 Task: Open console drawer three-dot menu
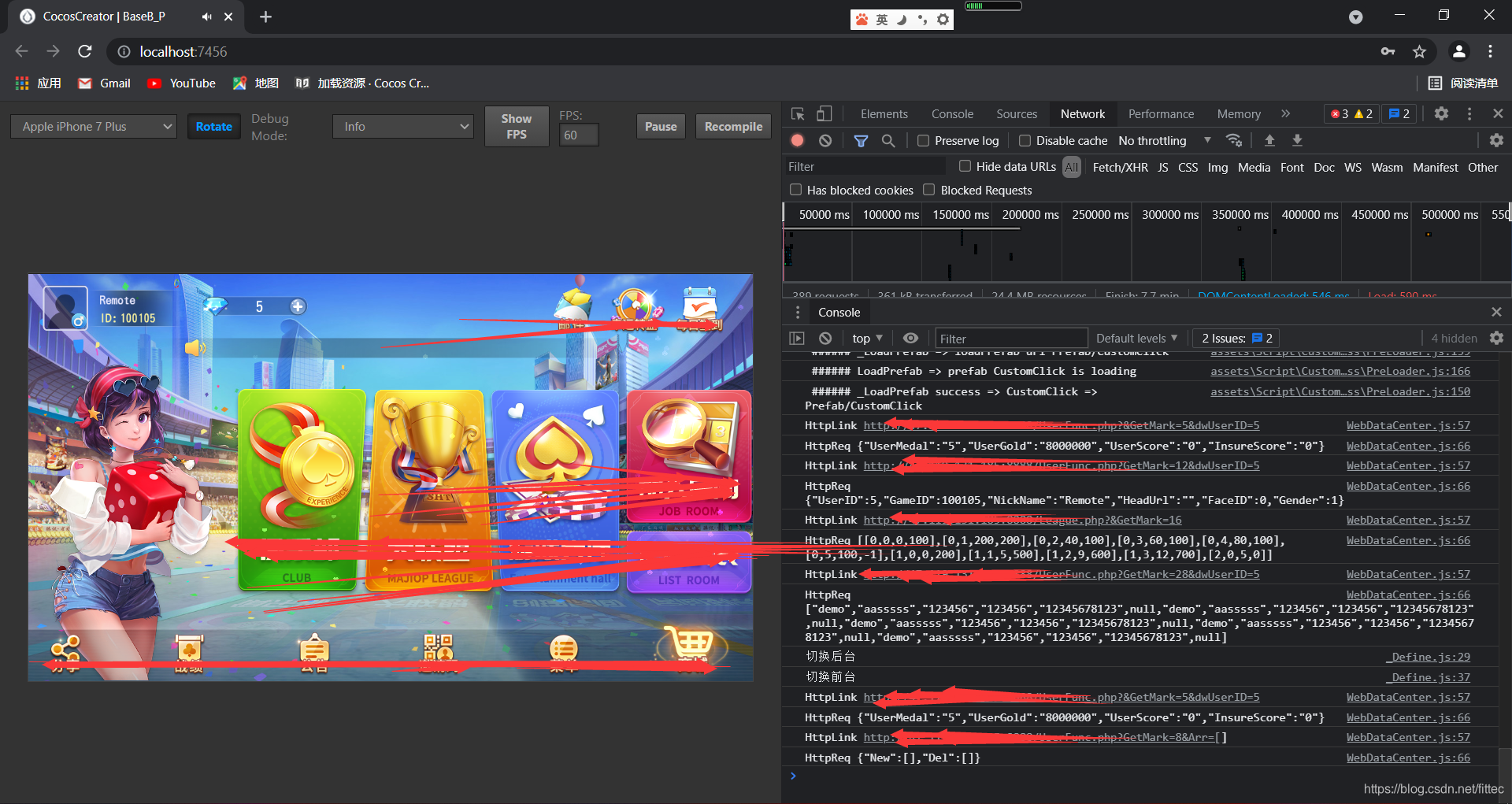click(798, 313)
